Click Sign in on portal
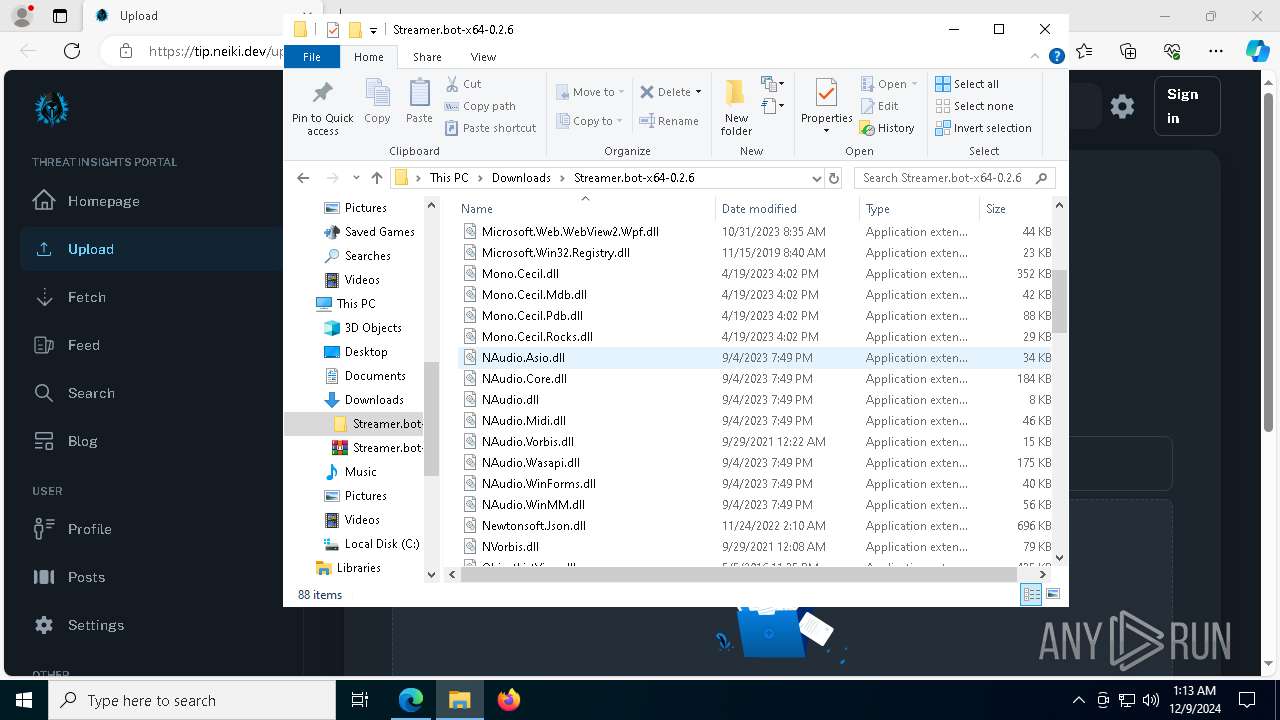Viewport: 1280px width, 720px height. point(1187,106)
